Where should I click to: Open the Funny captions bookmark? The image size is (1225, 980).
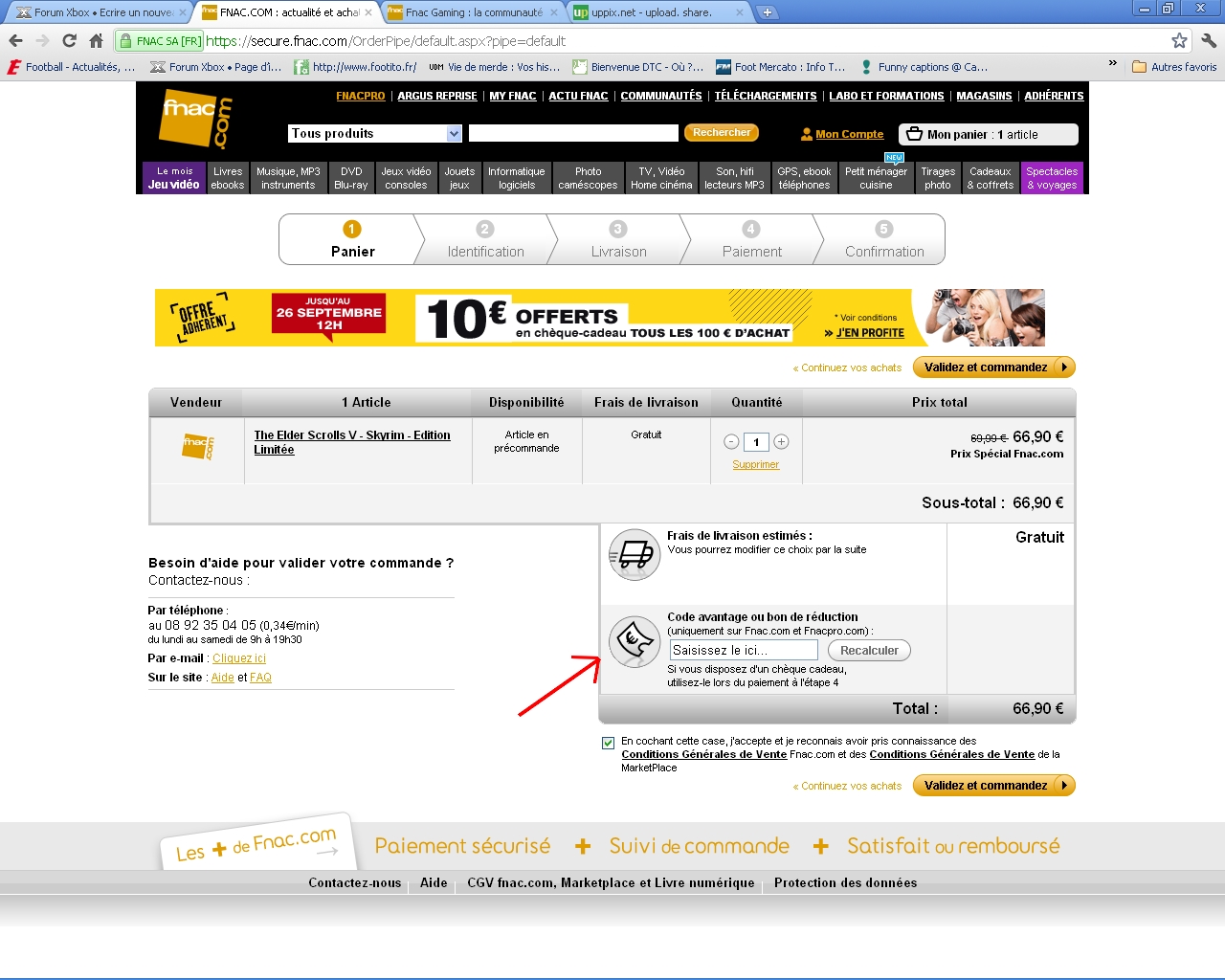pos(924,67)
